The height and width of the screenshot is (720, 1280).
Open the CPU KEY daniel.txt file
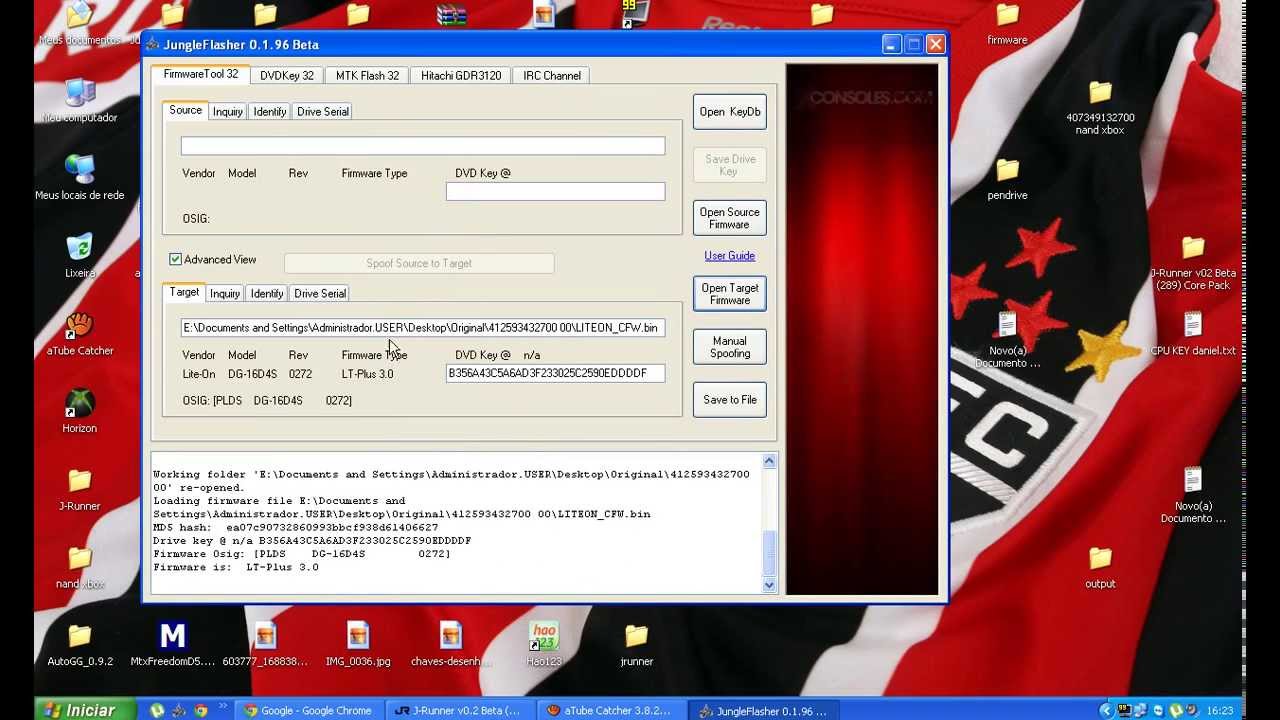click(1193, 327)
